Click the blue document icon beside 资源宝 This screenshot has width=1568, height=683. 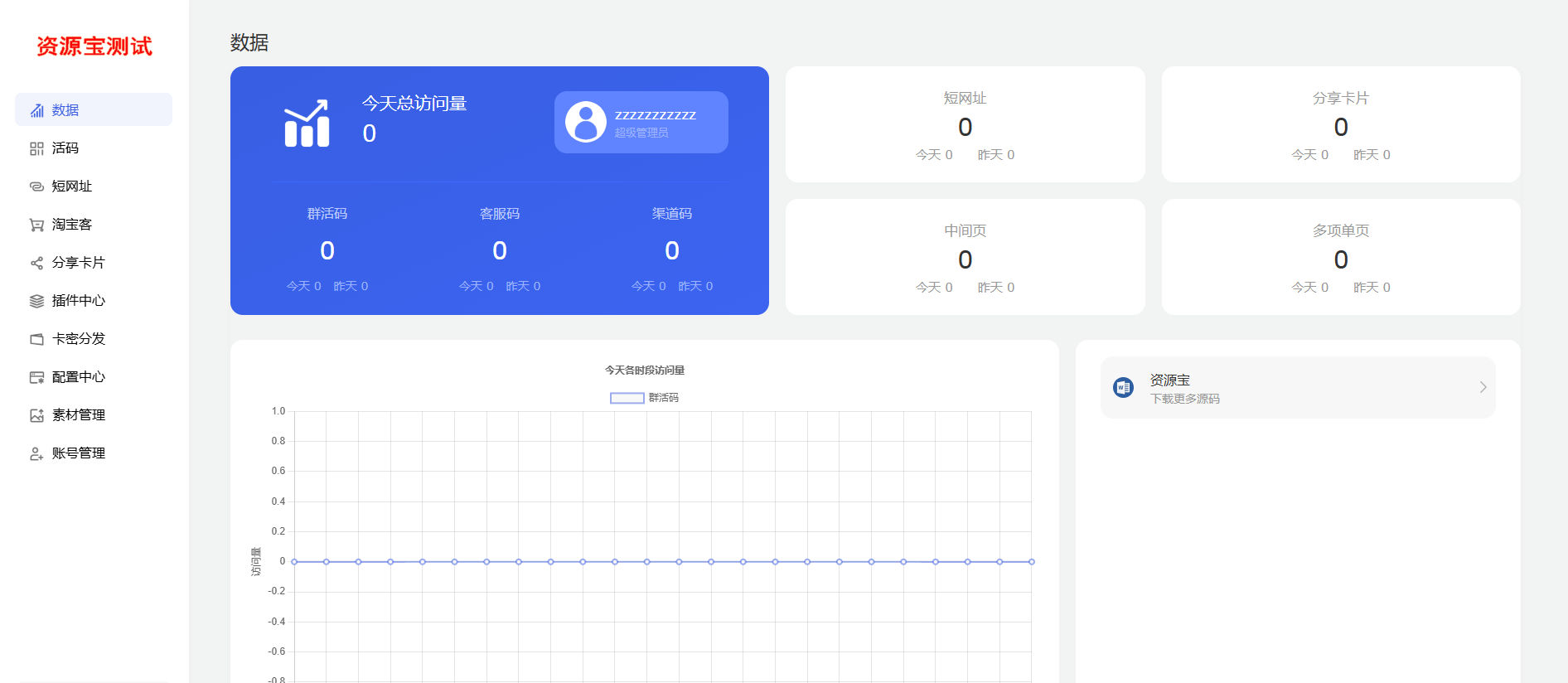point(1123,387)
